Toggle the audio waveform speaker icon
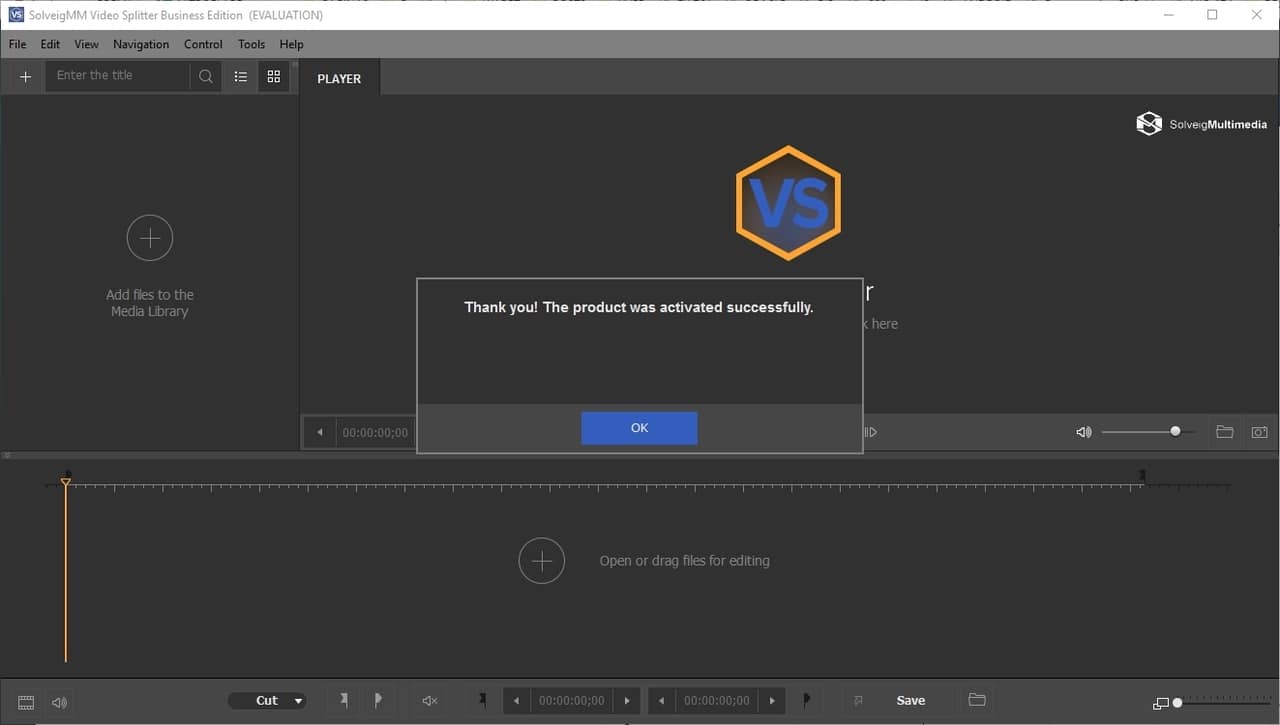The image size is (1280, 725). [59, 702]
